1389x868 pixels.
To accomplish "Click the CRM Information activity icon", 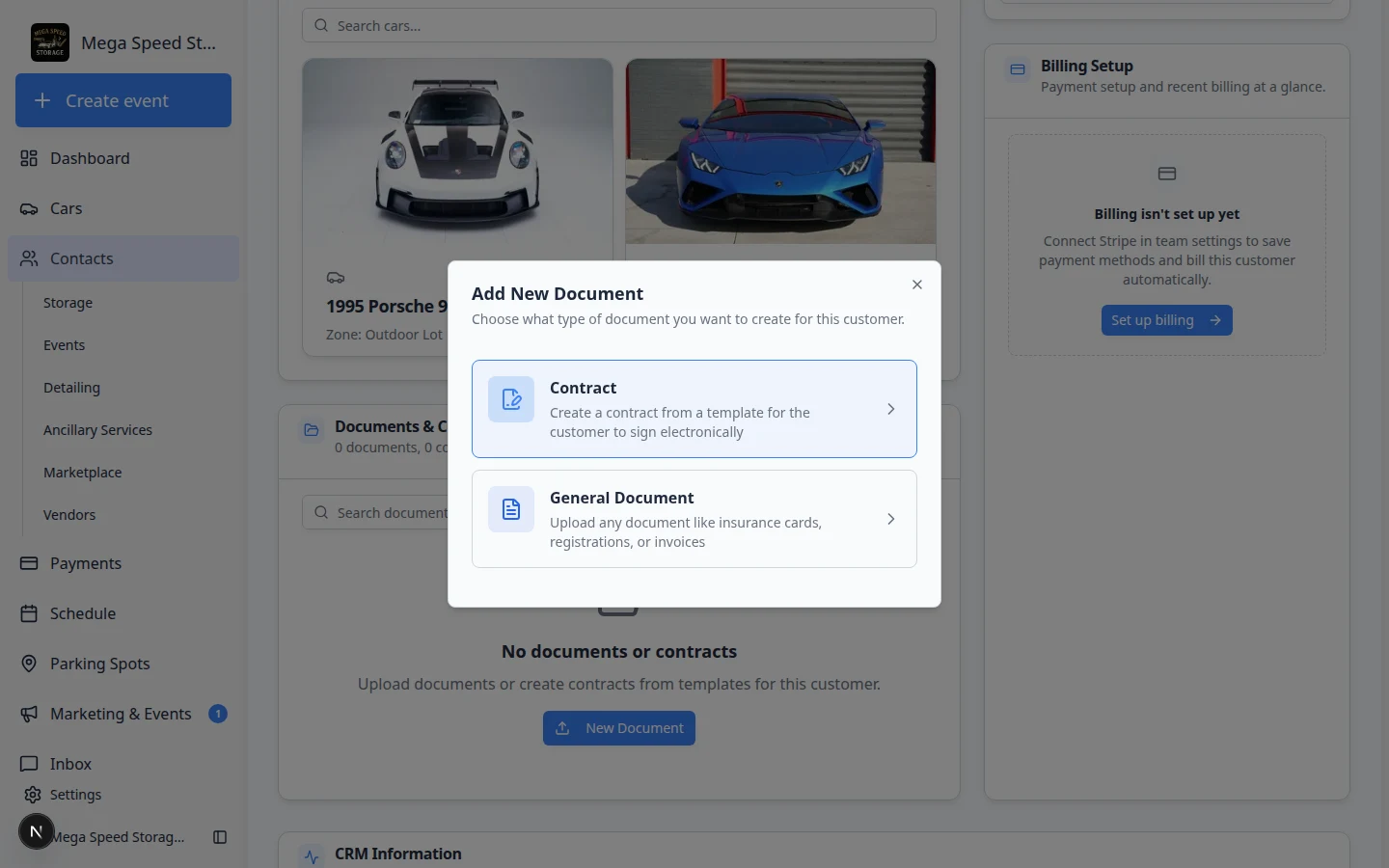I will point(312,856).
